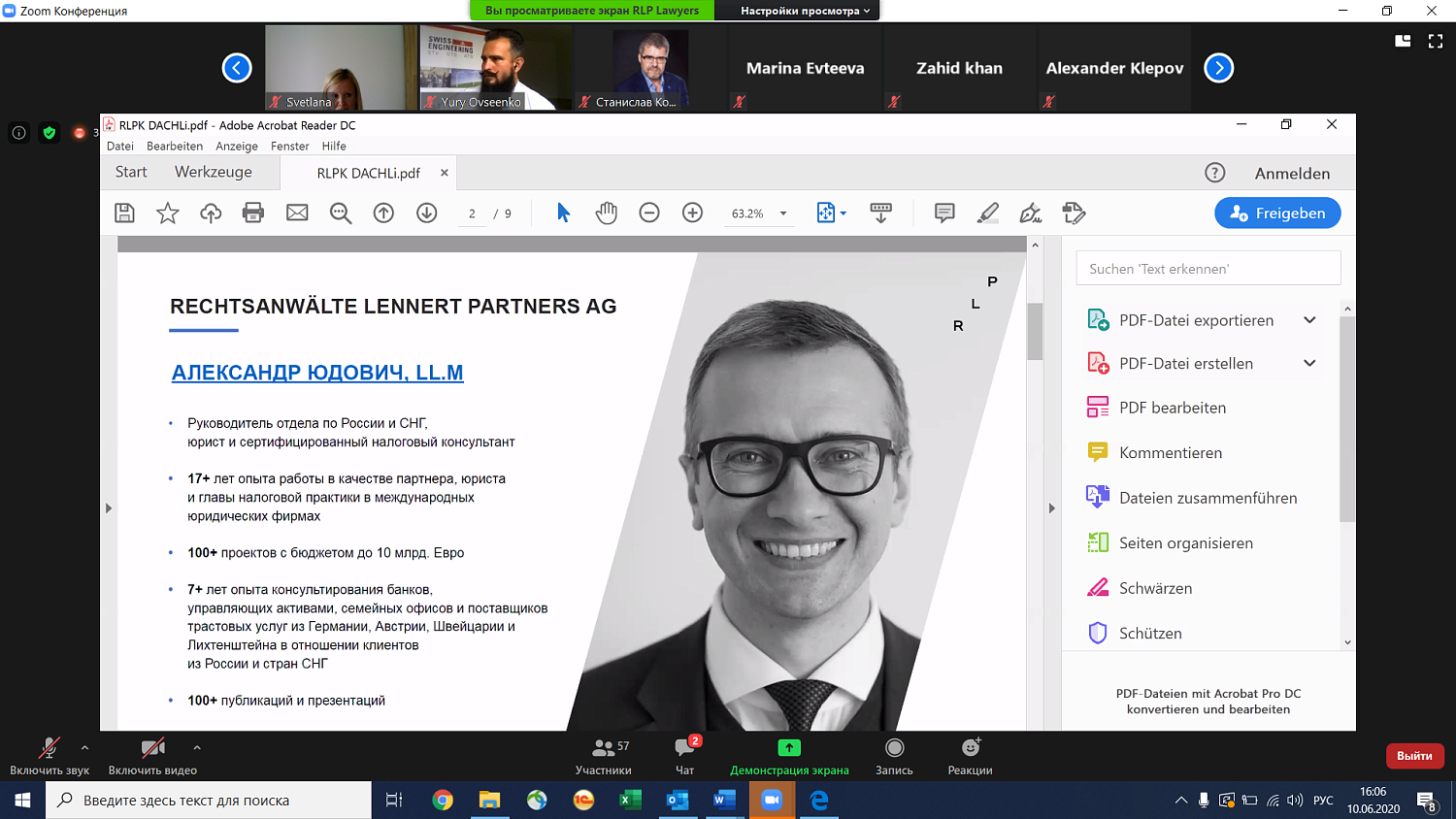Viewport: 1456px width, 819px height.
Task: Open video options arrow beside camera
Action: tap(197, 748)
